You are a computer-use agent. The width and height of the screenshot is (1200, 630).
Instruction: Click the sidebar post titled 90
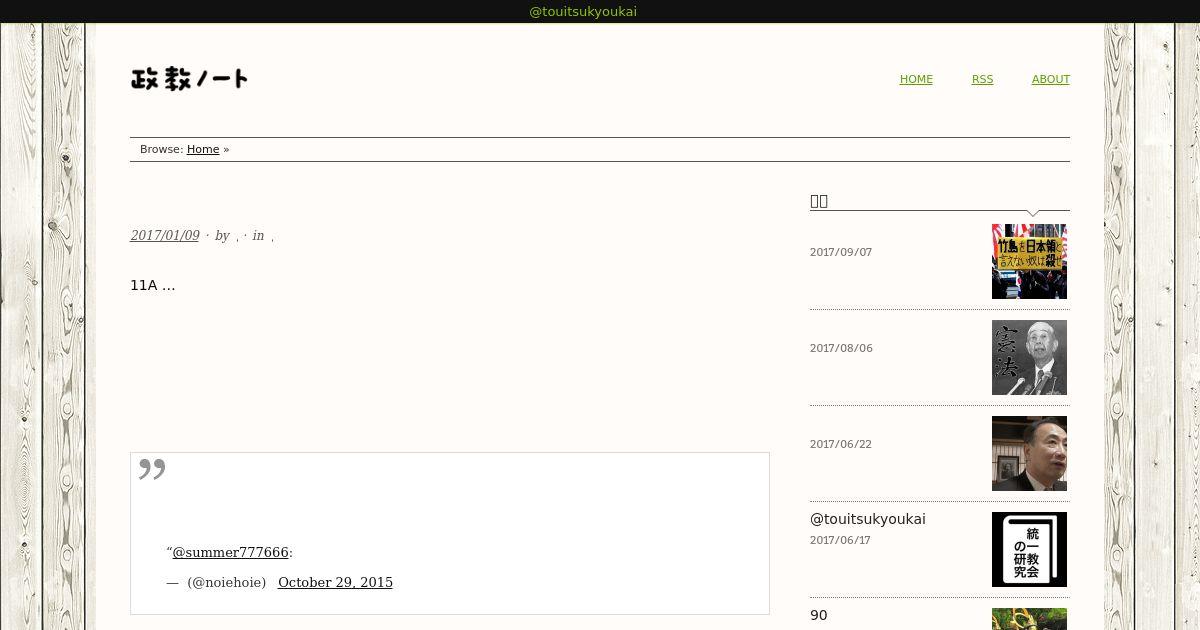819,615
